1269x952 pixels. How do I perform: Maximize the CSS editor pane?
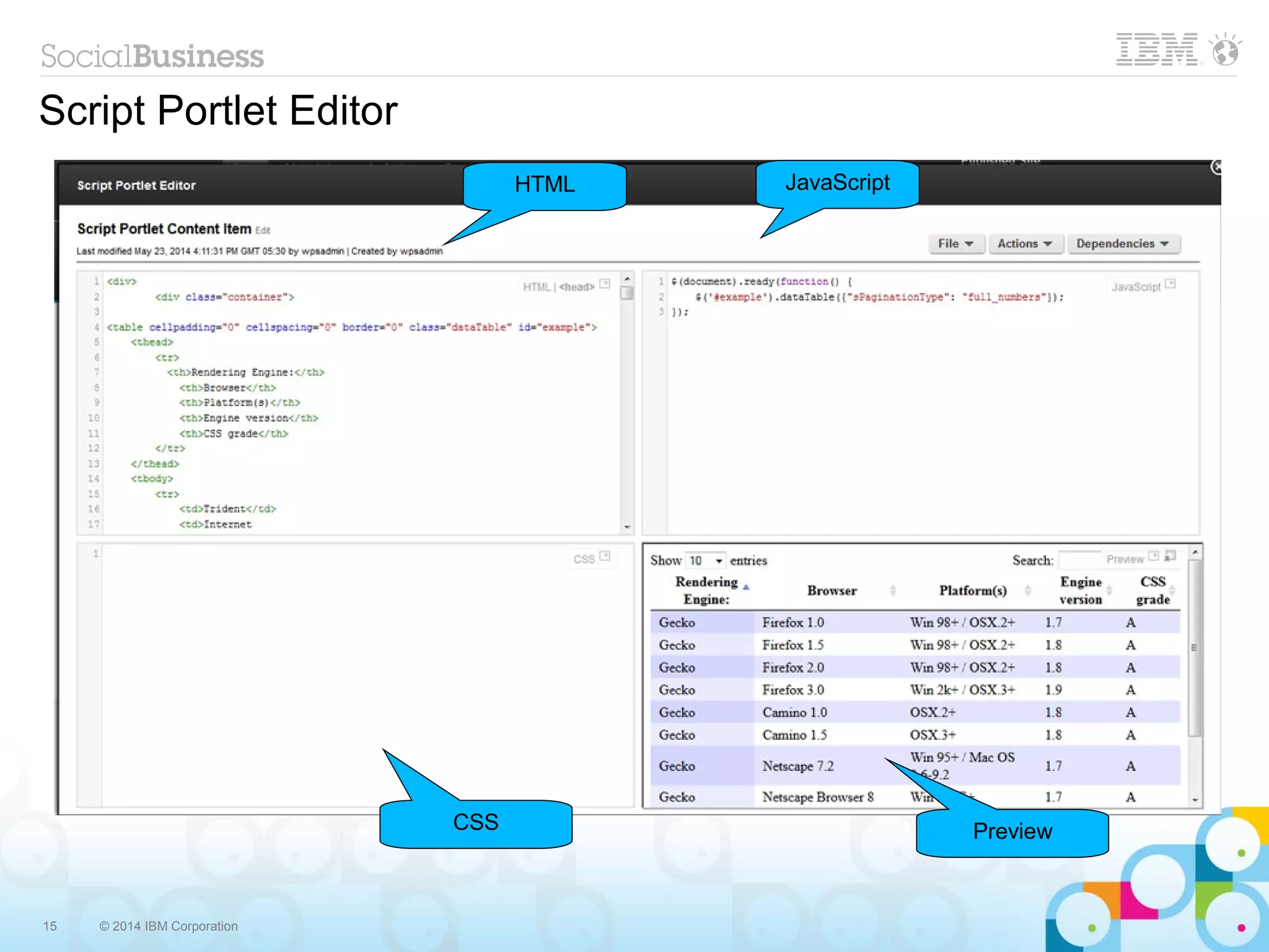click(x=605, y=556)
